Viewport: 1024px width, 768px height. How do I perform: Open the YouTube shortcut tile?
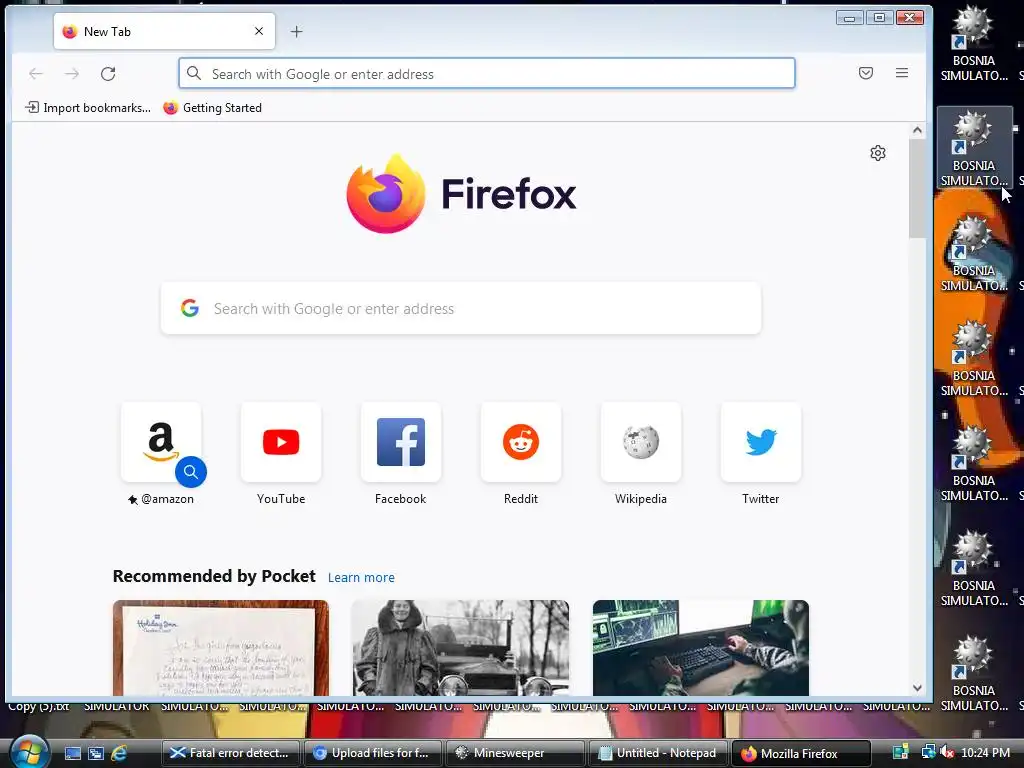[x=281, y=442]
